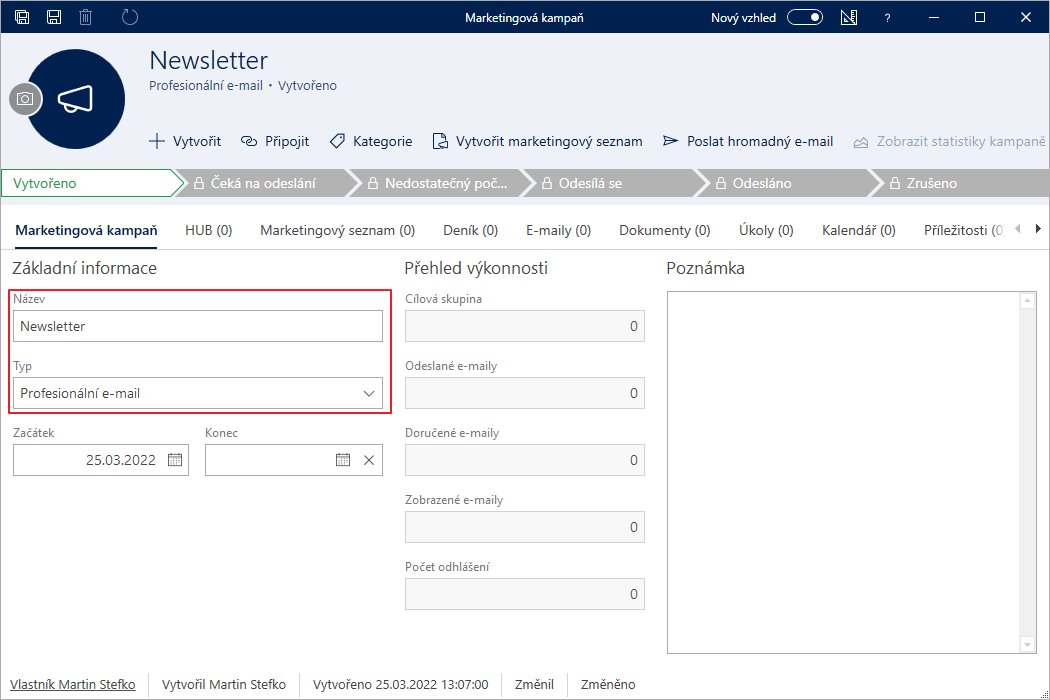This screenshot has height=700, width=1050.
Task: Click Vlastník Martin Stefko link
Action: tap(72, 685)
